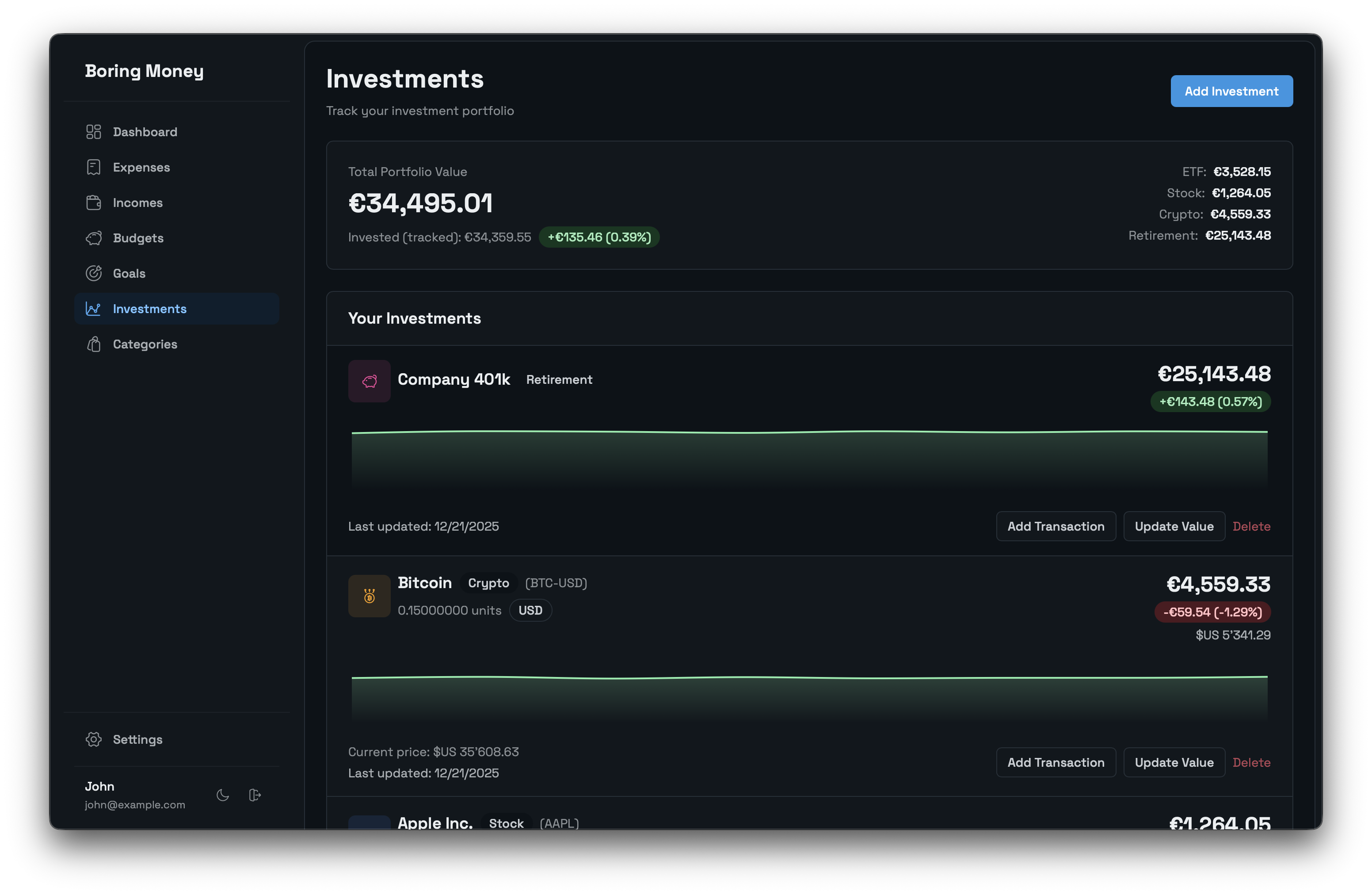Click the Apple Inc. investment name
This screenshot has height=895, width=1372.
pos(435,822)
